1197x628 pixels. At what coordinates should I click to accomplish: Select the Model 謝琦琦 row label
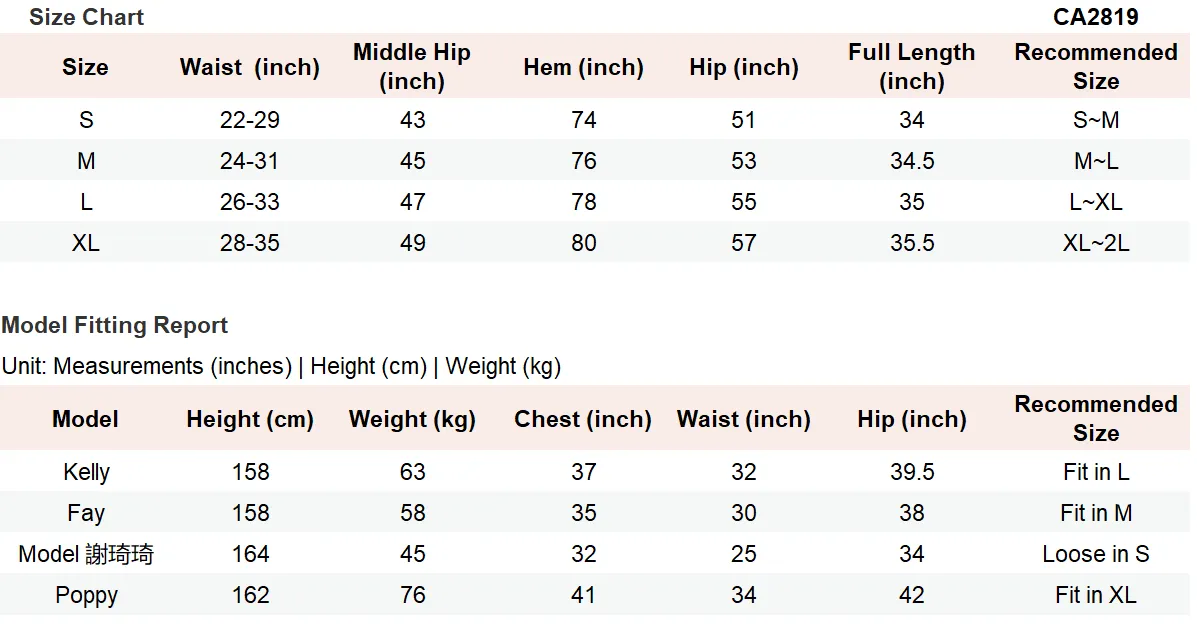[86, 554]
